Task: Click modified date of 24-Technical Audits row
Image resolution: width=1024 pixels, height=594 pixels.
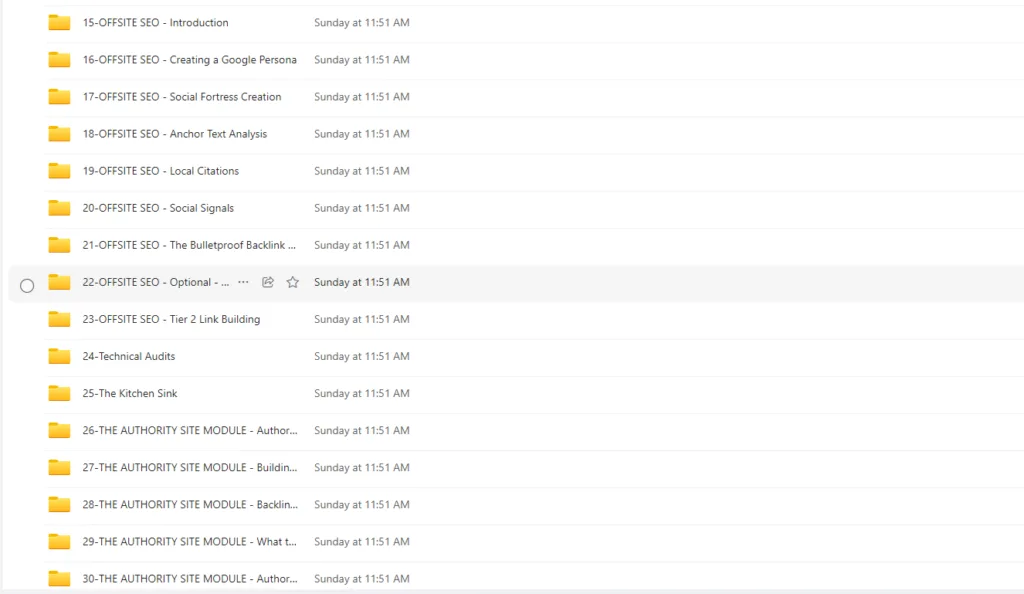Action: tap(361, 356)
